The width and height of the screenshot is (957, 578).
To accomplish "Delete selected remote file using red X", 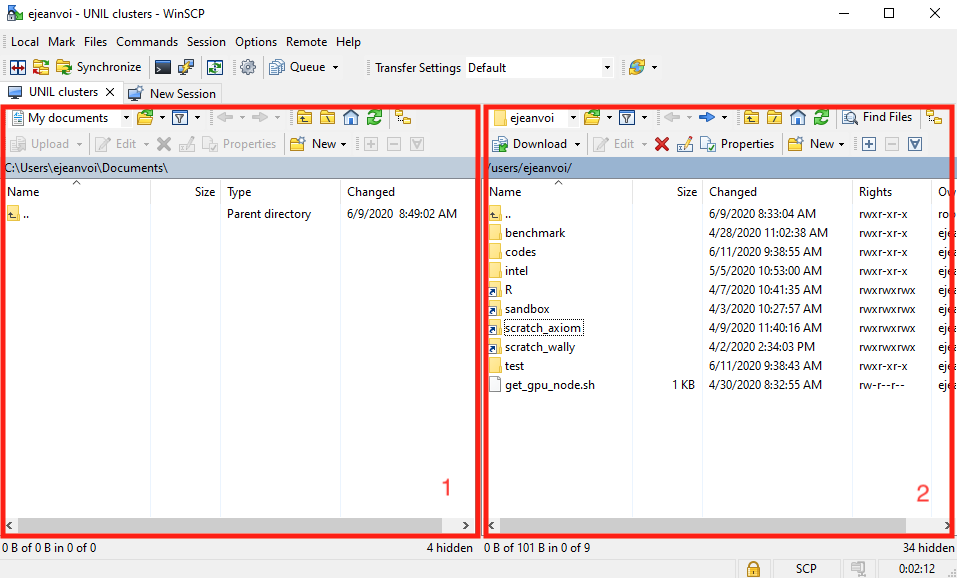I will (661, 144).
